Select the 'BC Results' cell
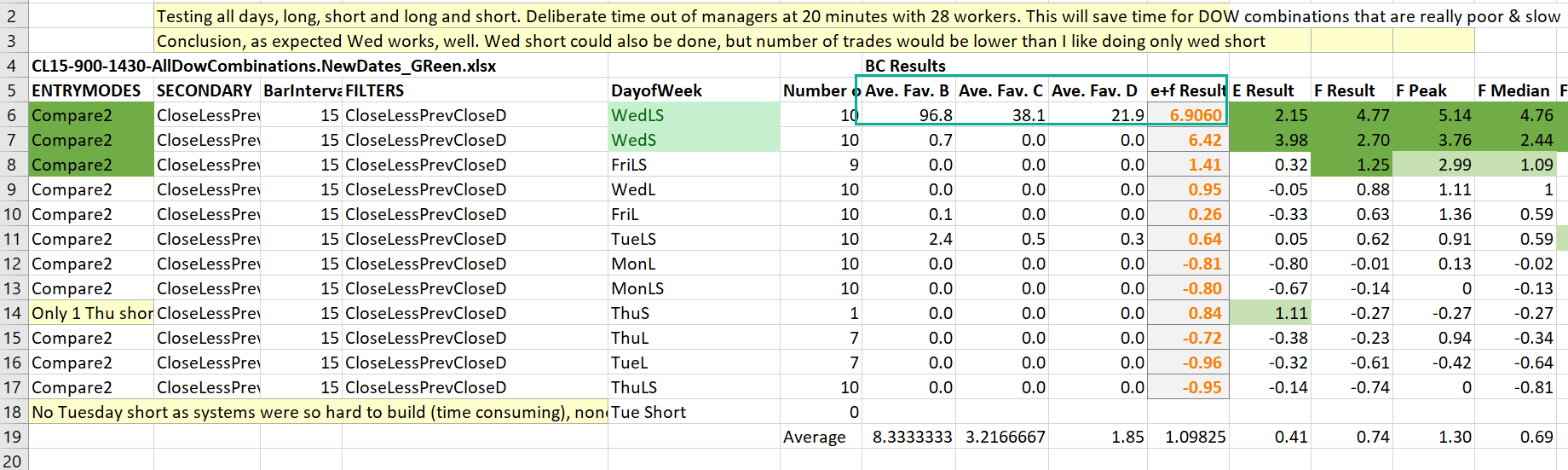1568x470 pixels. (905, 66)
